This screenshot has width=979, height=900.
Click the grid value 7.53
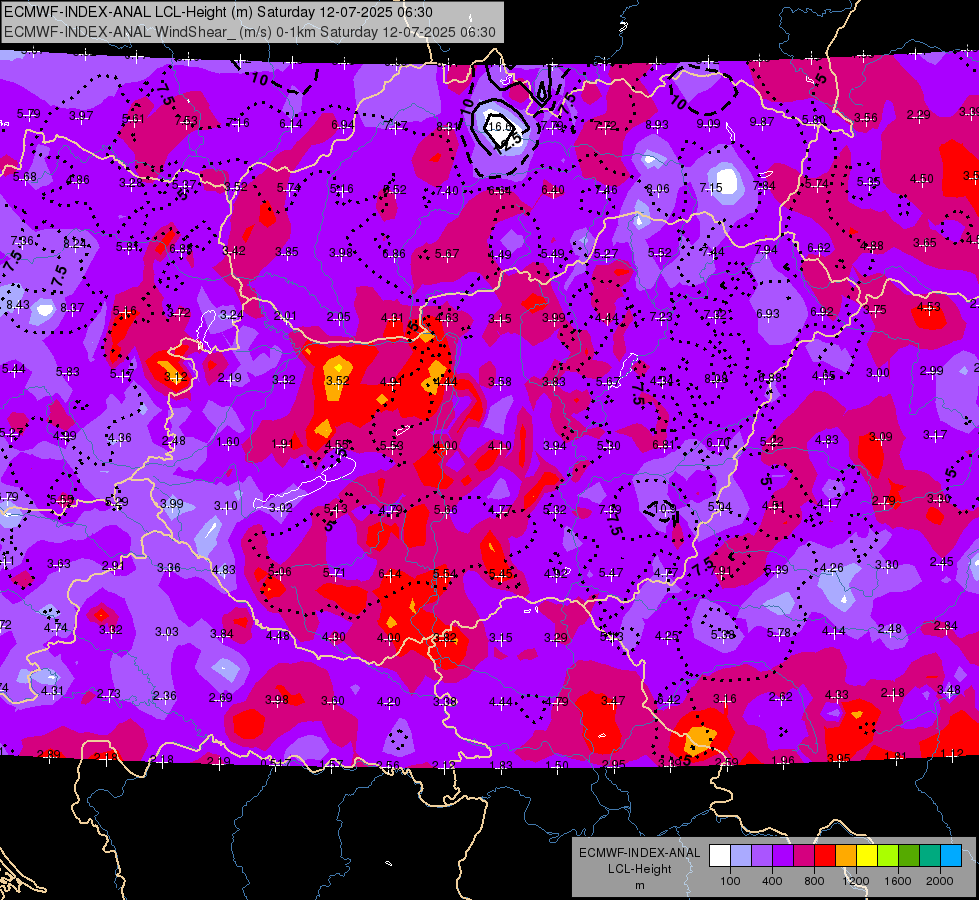coord(186,121)
